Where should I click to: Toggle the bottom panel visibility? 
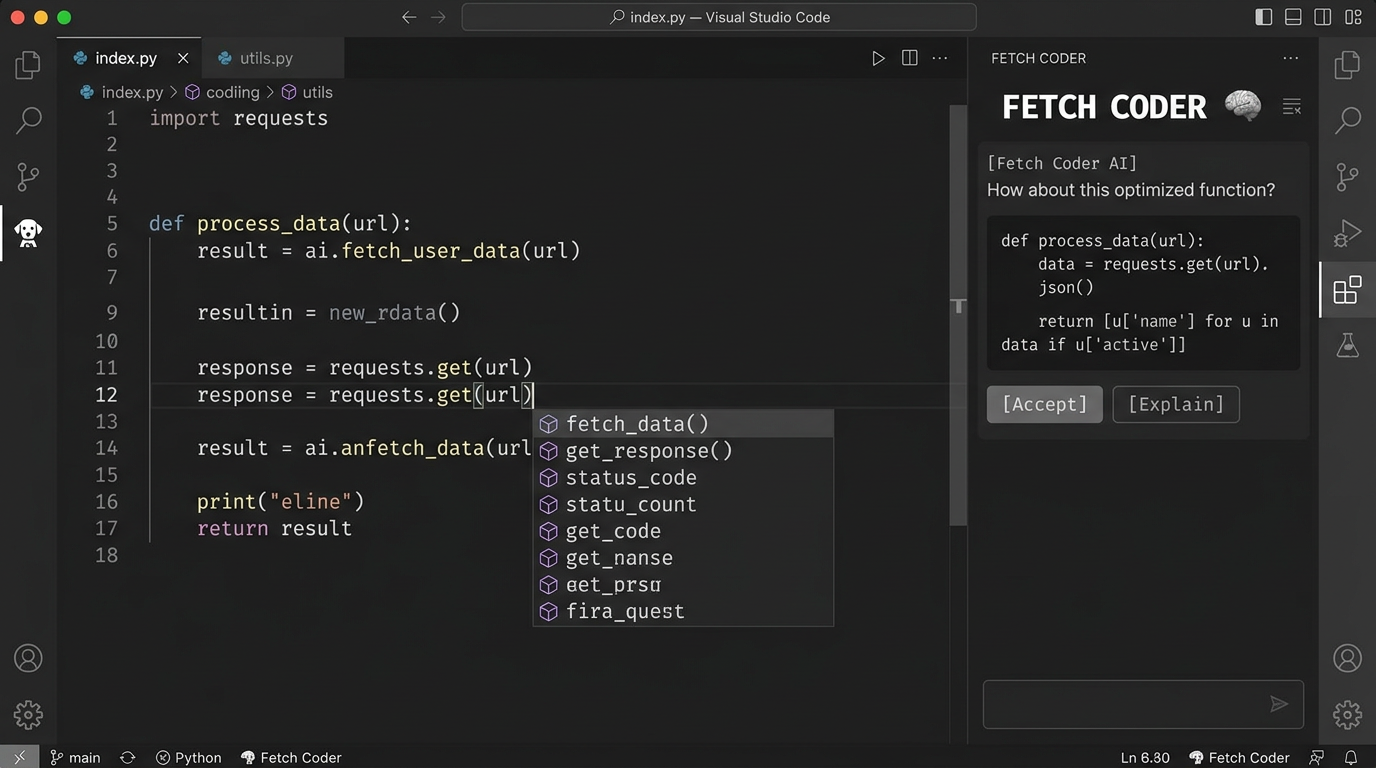click(x=1293, y=17)
